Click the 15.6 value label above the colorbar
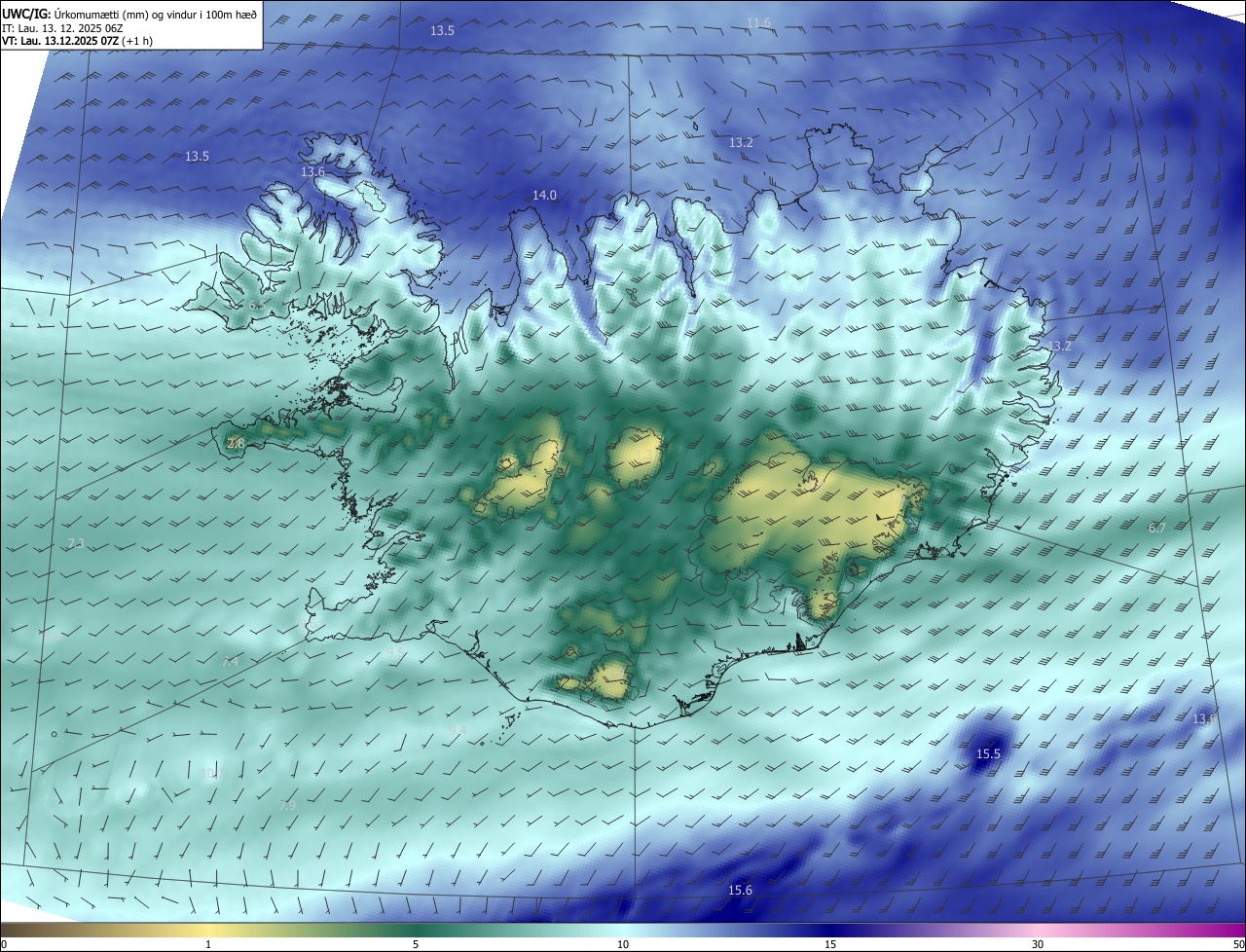This screenshot has height=952, width=1246. click(x=740, y=890)
